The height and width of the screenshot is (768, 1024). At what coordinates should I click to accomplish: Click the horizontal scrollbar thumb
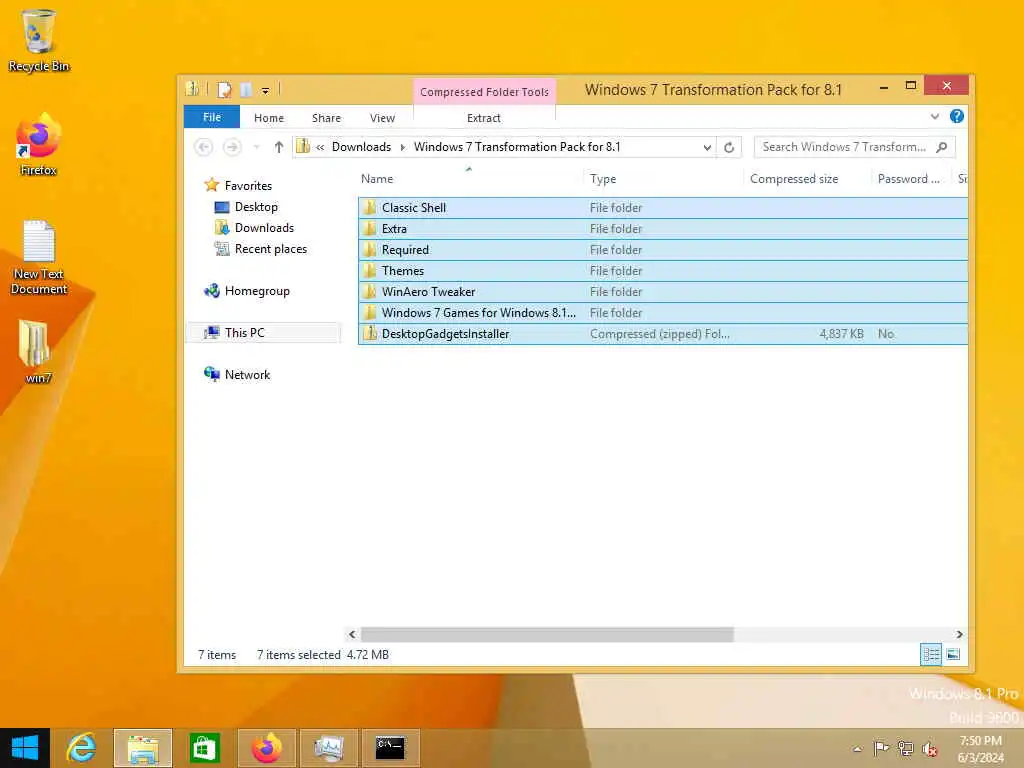pos(547,634)
